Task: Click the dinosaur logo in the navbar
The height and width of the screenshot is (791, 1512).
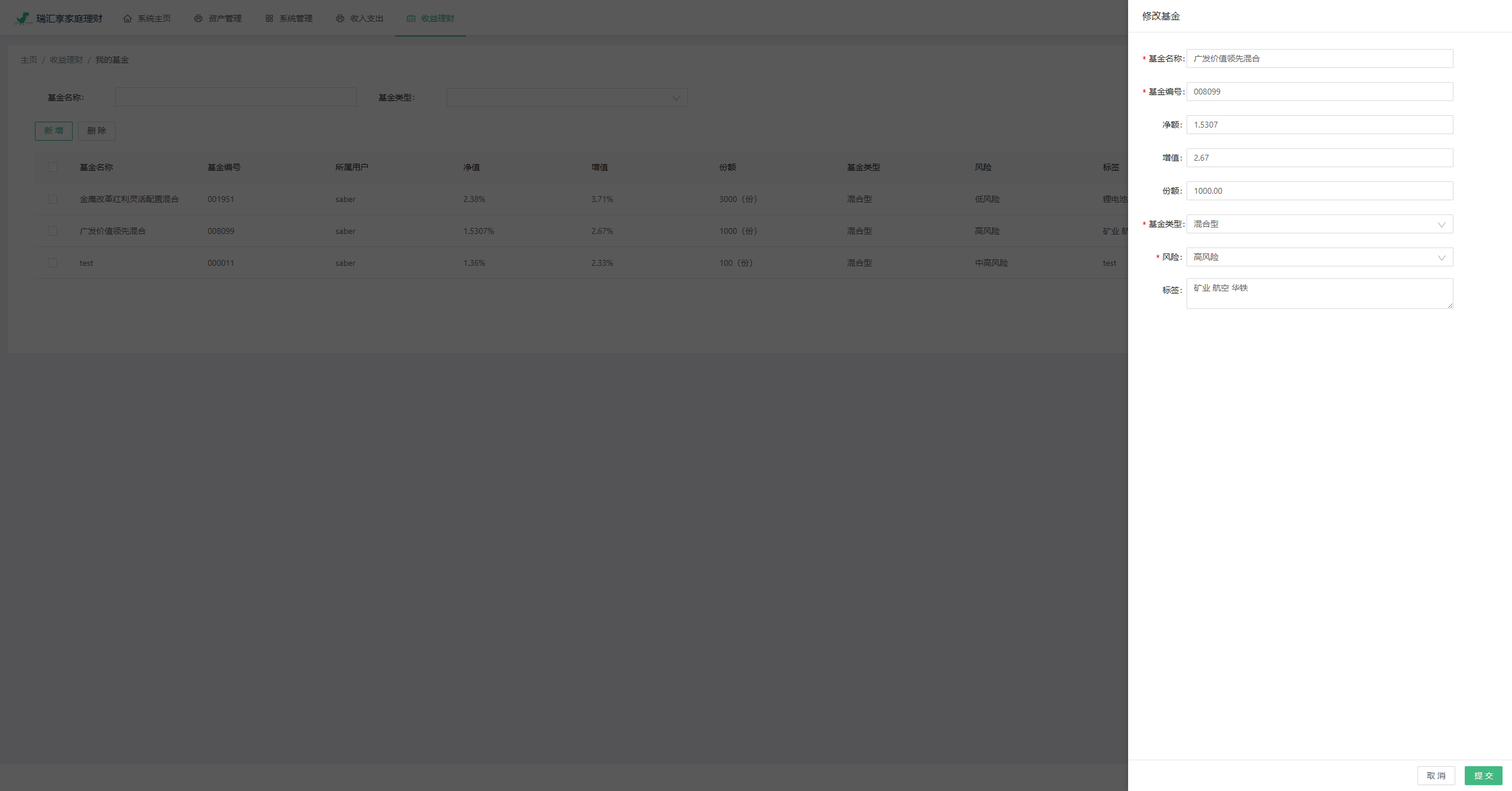Action: point(22,17)
